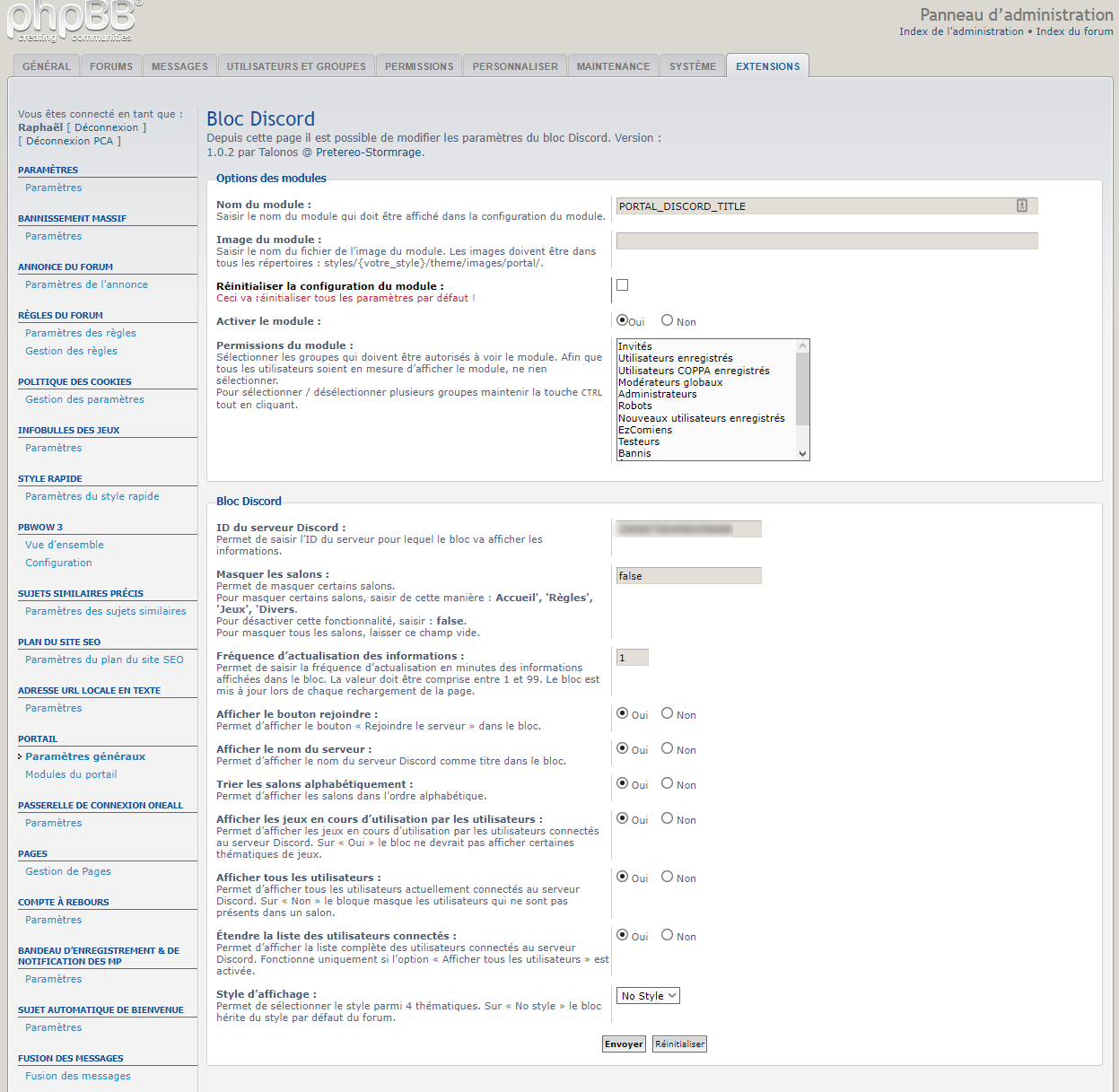
Task: Select Administrateurs in the permissions list
Action: coord(657,394)
